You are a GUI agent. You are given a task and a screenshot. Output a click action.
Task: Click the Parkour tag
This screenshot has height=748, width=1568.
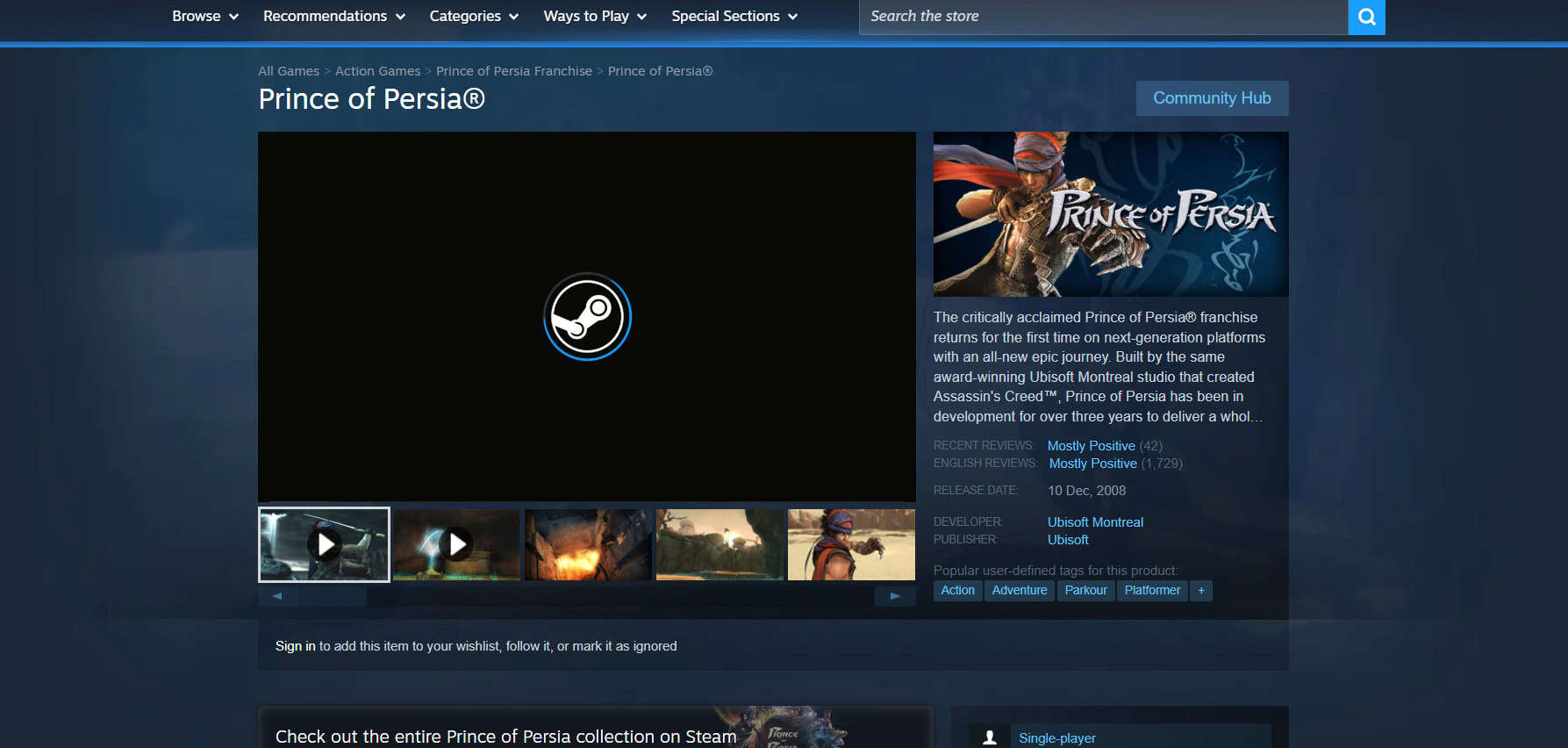pos(1085,591)
